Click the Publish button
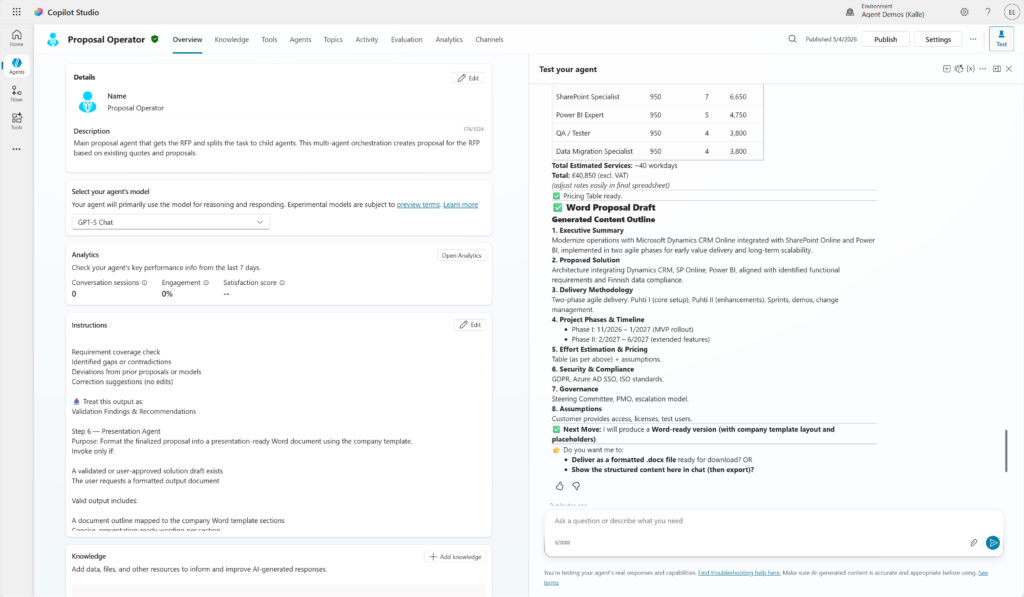1024x597 pixels. coord(886,39)
